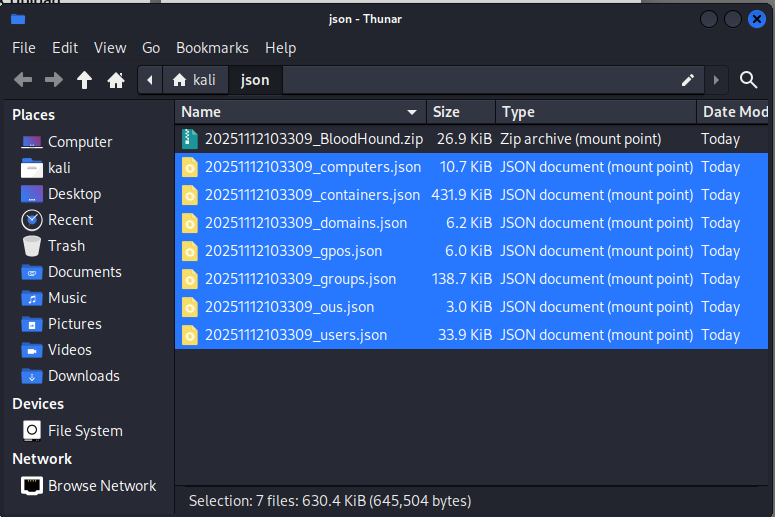Select 20251112103309_groups.json file name
Viewport: 775px width, 517px height.
tap(301, 279)
